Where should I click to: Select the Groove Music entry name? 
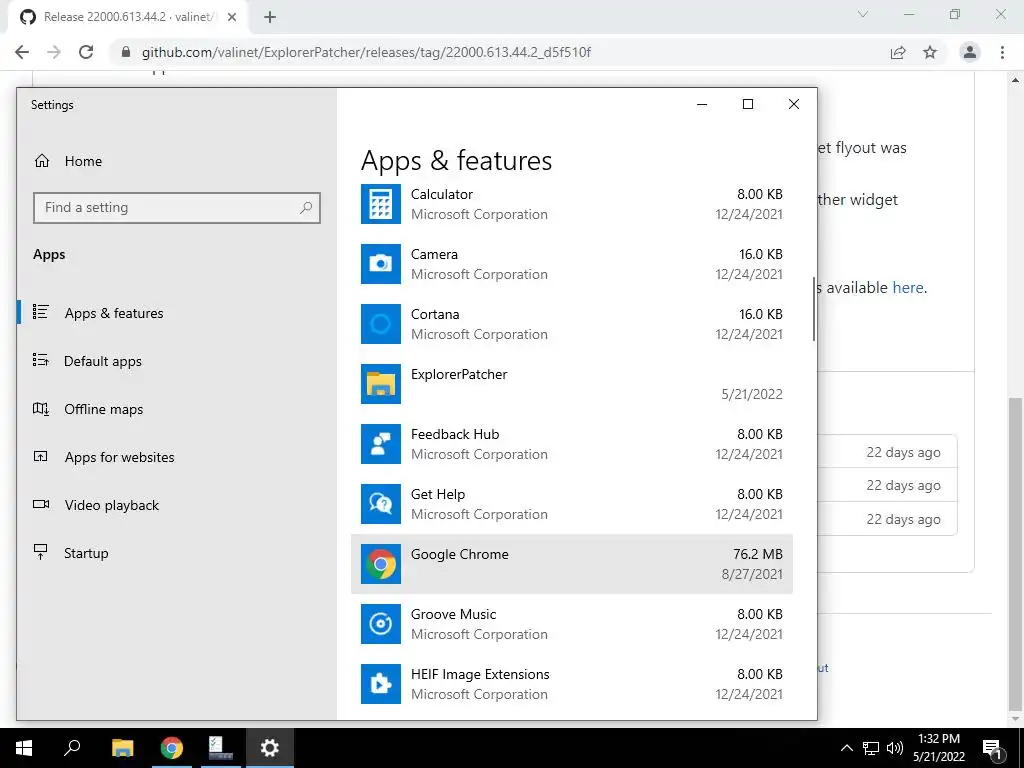click(x=453, y=615)
